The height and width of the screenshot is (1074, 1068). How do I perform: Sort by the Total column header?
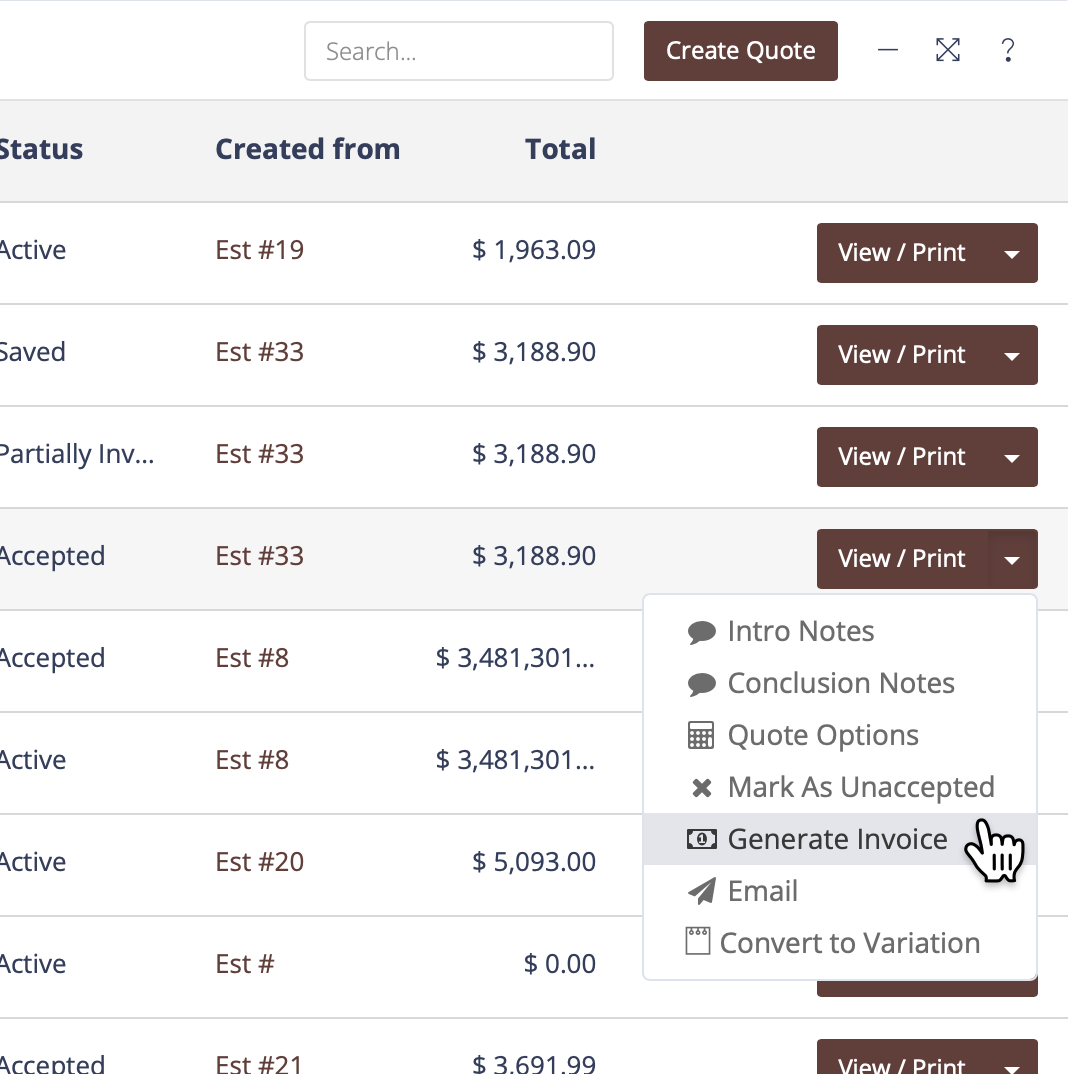tap(560, 149)
